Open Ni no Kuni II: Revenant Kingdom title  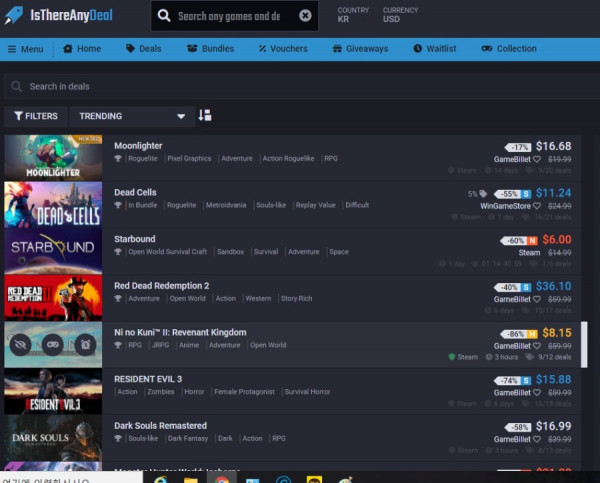pos(180,333)
